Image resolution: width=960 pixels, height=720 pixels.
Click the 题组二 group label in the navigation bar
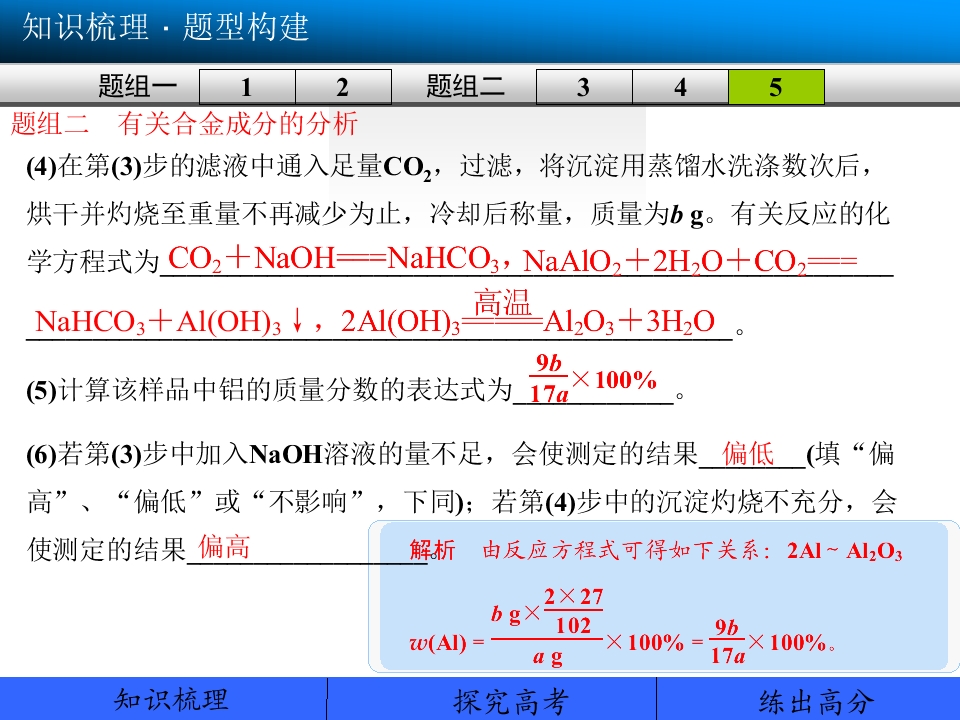[x=465, y=86]
